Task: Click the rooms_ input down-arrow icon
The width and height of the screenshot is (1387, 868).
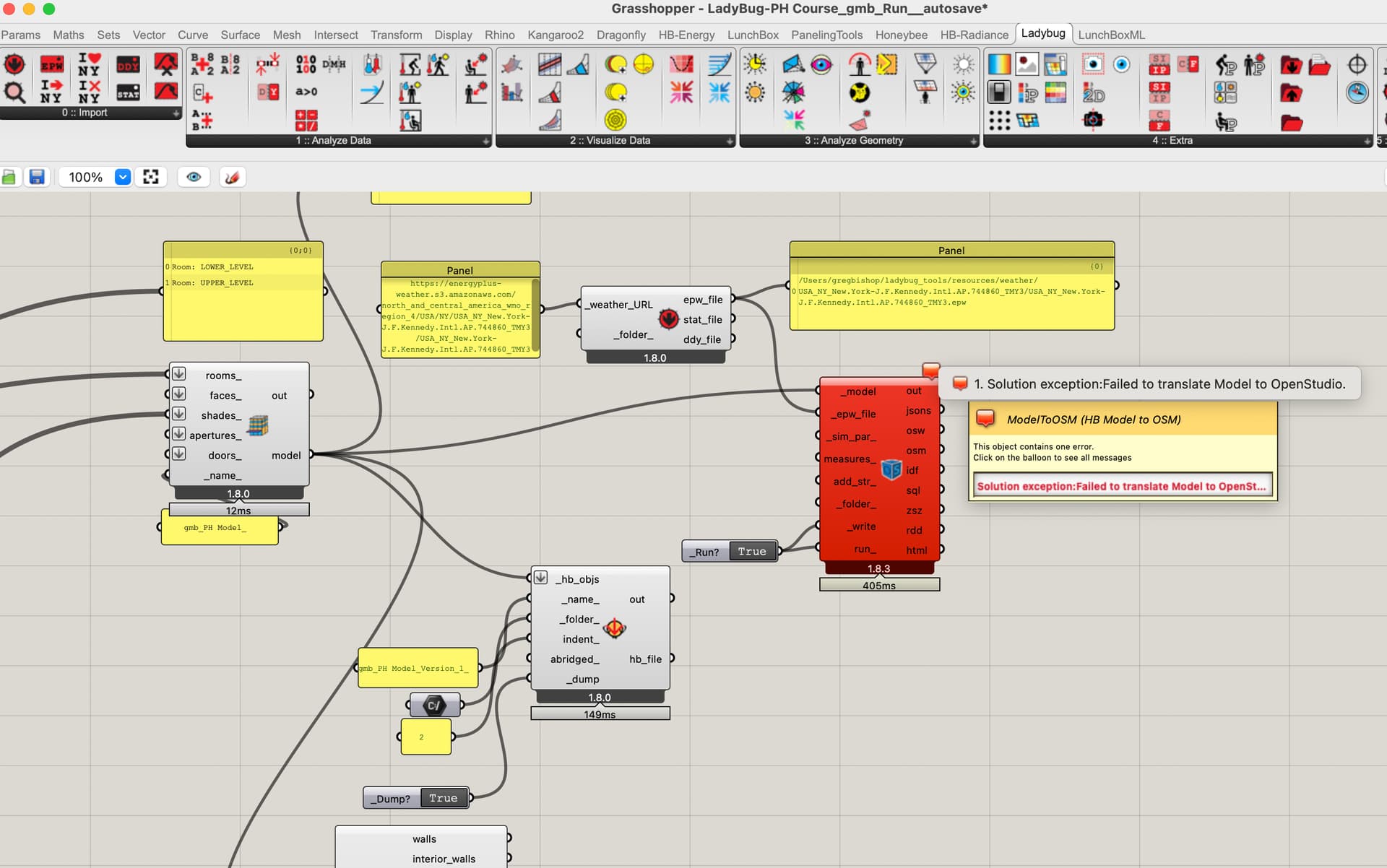Action: pos(178,374)
